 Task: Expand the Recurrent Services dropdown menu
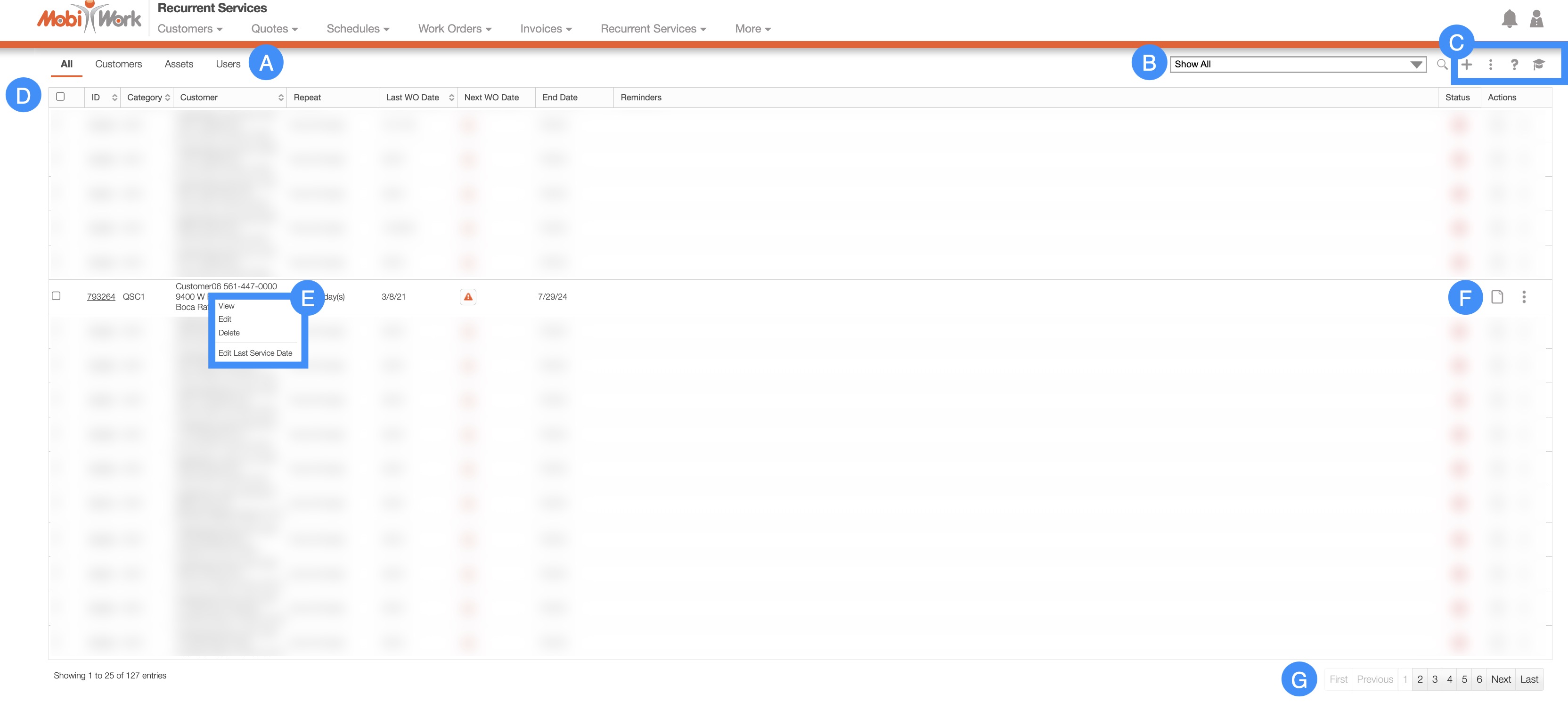click(653, 29)
